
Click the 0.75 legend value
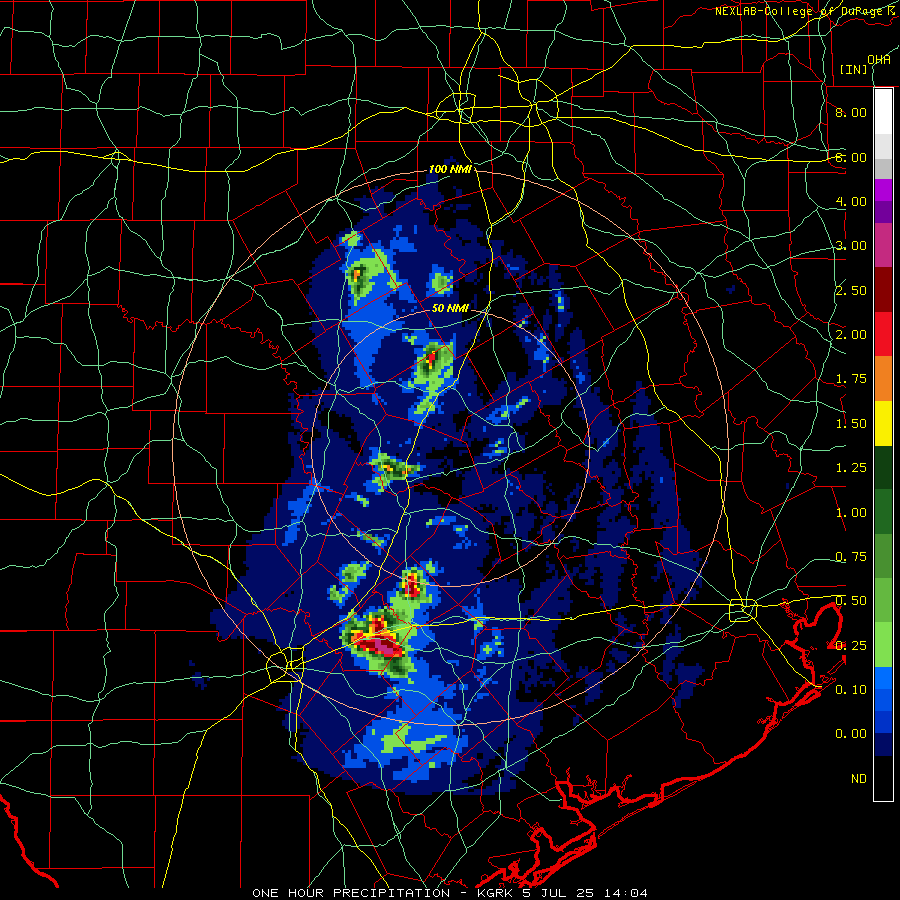[851, 557]
